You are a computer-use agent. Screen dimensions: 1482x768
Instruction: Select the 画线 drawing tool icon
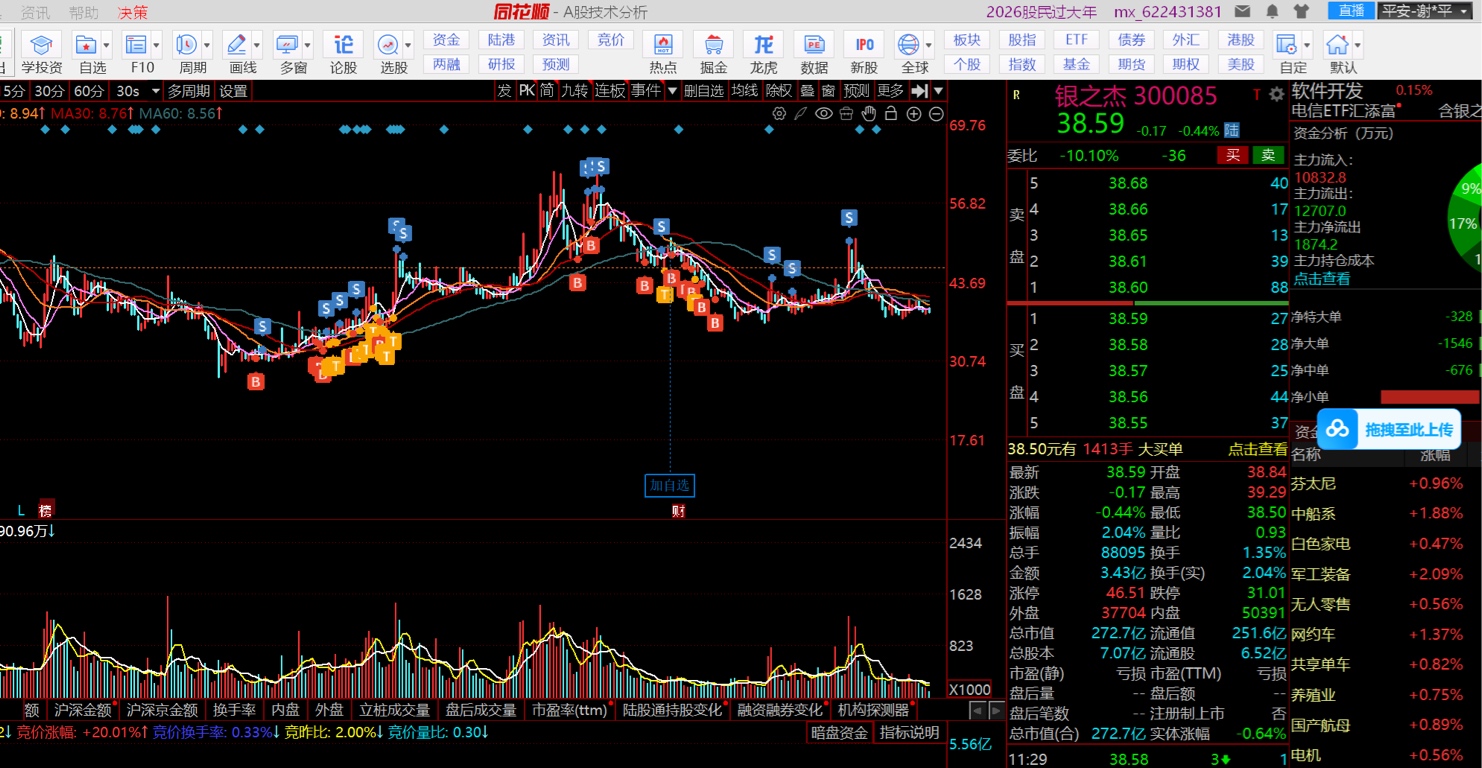click(x=237, y=45)
